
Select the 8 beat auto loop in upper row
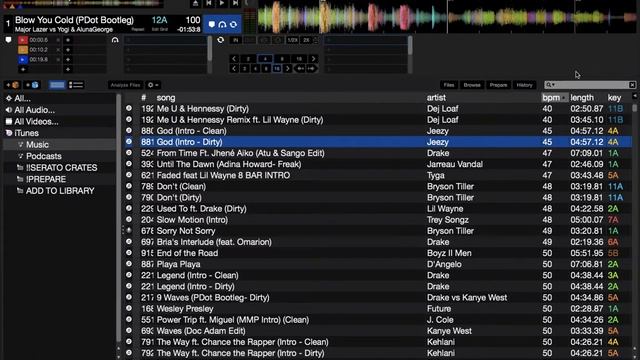[x=282, y=59]
